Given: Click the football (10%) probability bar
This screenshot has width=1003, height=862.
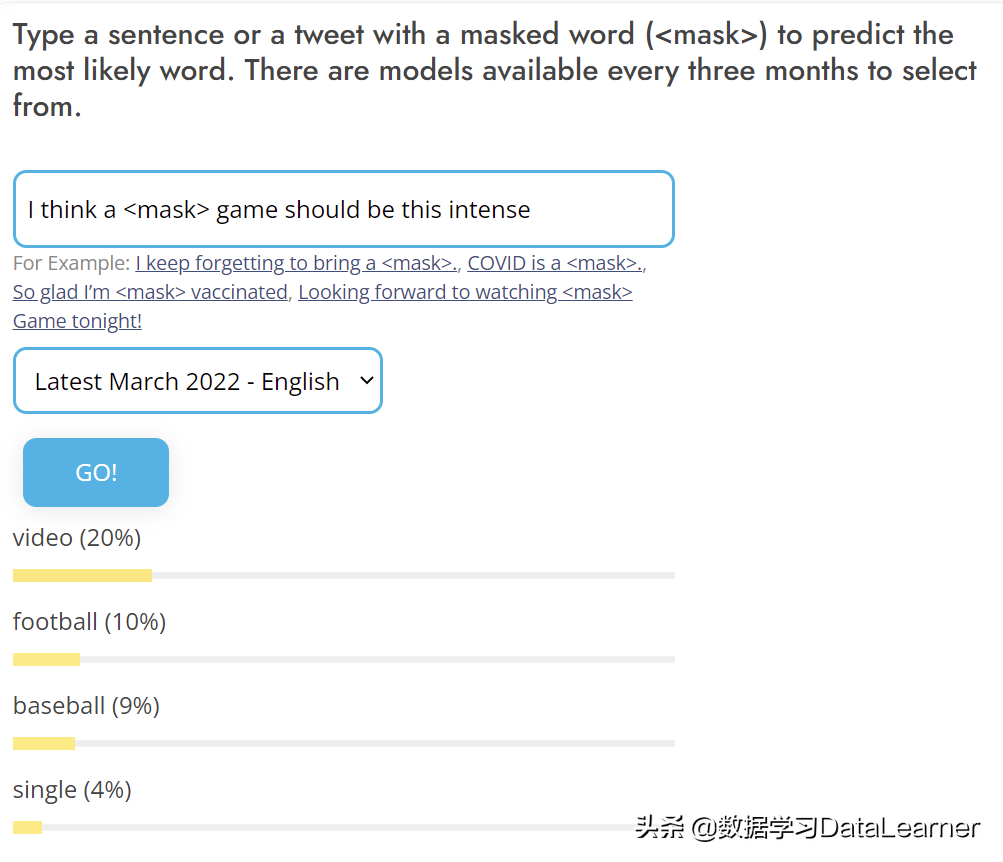Looking at the screenshot, I should point(343,659).
